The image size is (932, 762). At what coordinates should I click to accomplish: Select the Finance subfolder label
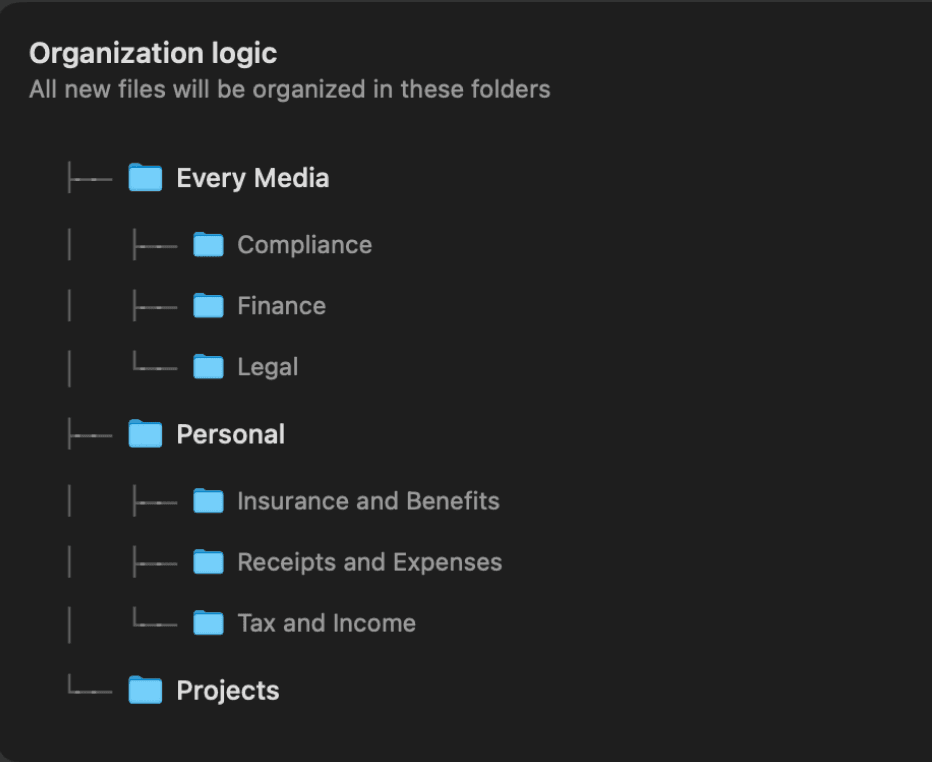281,306
